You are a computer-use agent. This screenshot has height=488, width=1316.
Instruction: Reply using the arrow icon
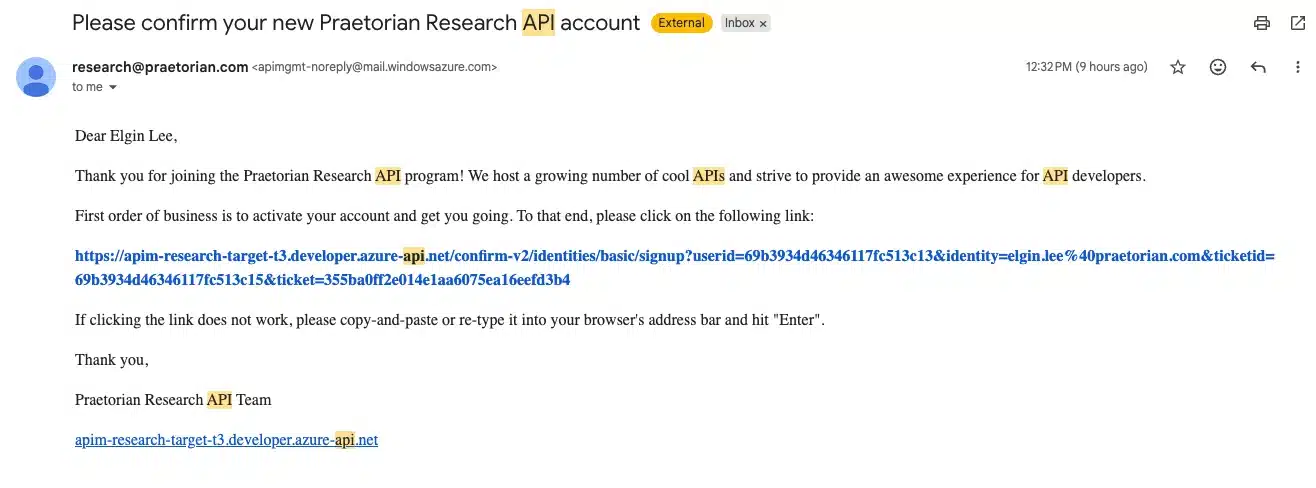(x=1258, y=67)
